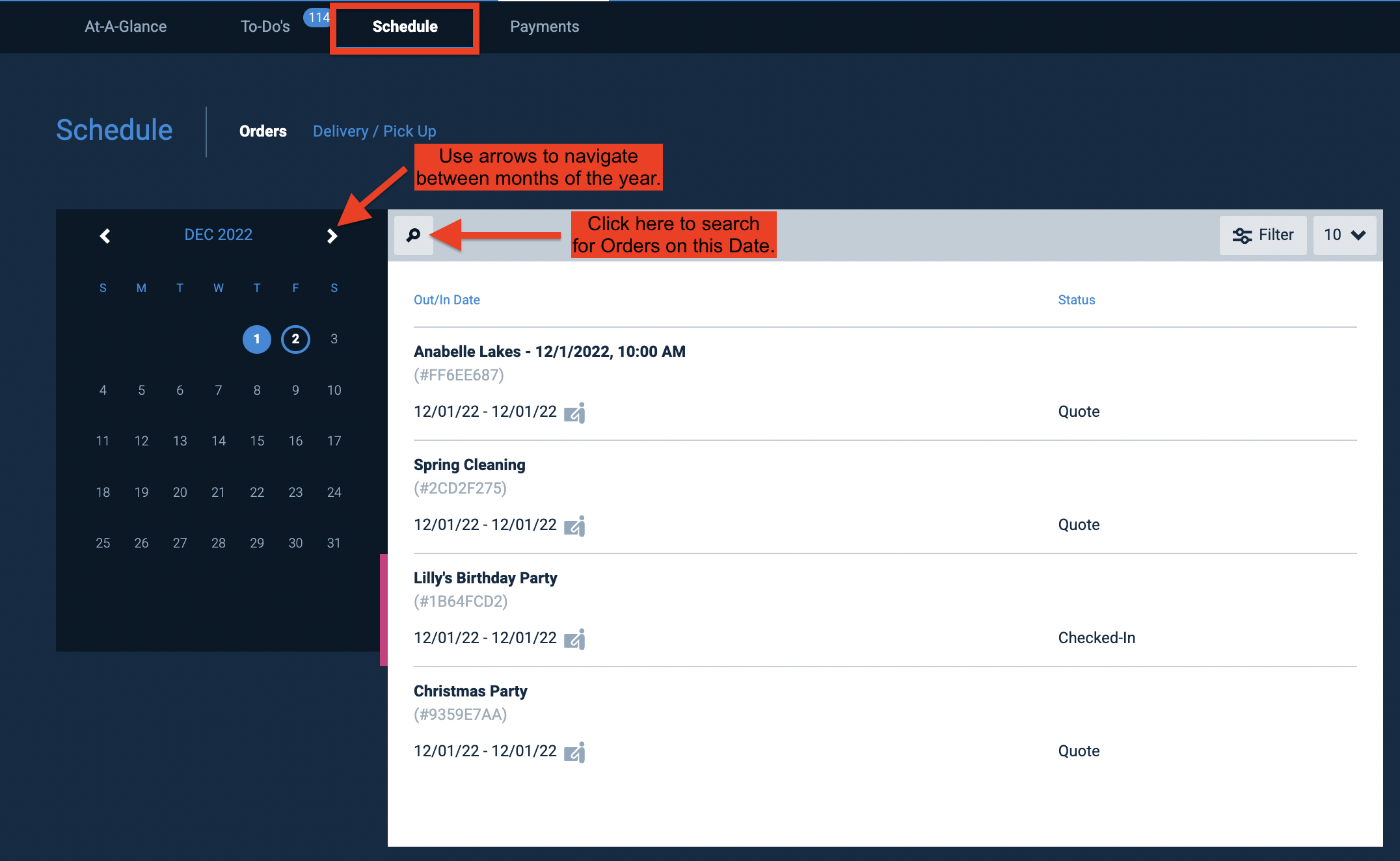Choose December 31 on the calendar
1400x861 pixels.
tap(334, 543)
